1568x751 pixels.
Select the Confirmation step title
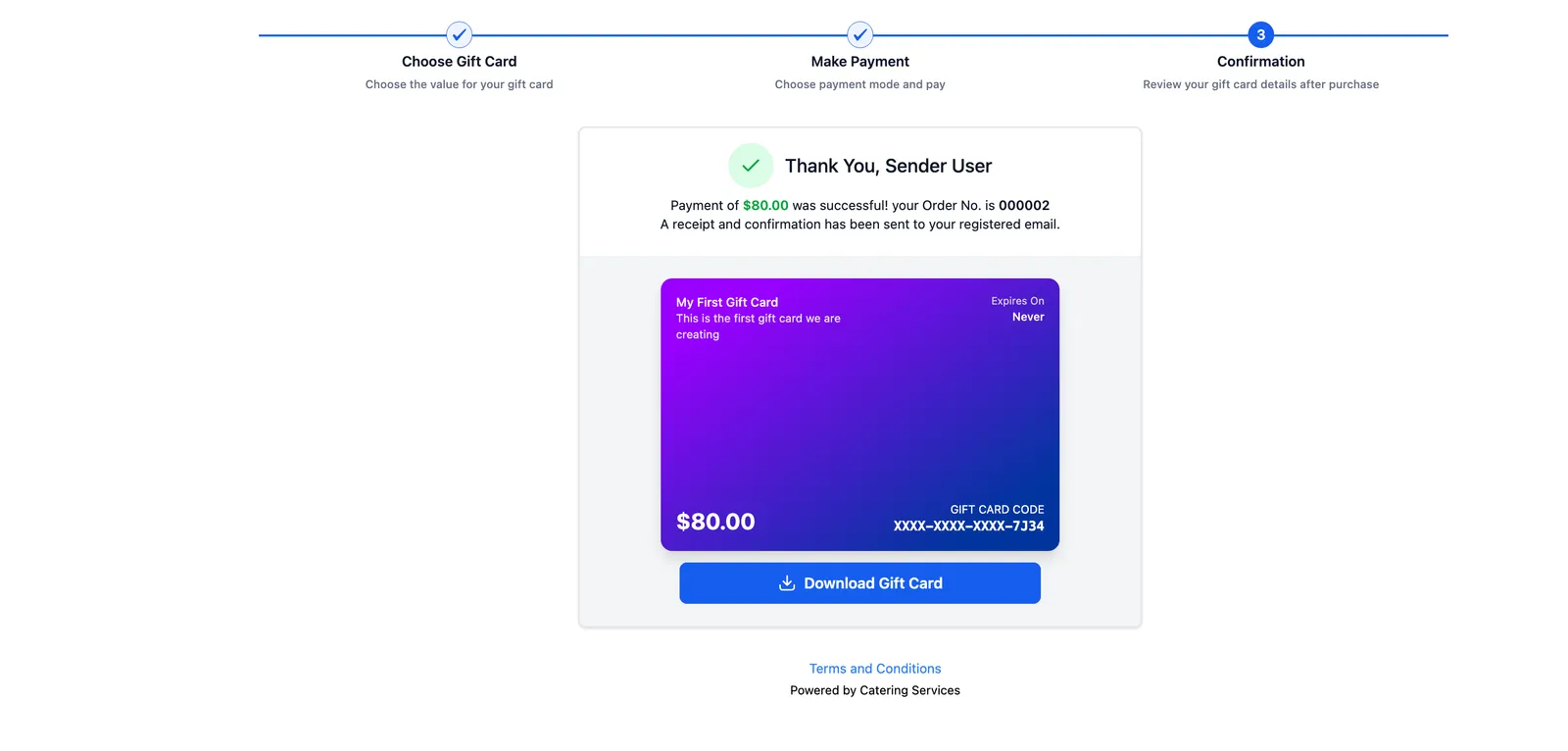coord(1260,62)
